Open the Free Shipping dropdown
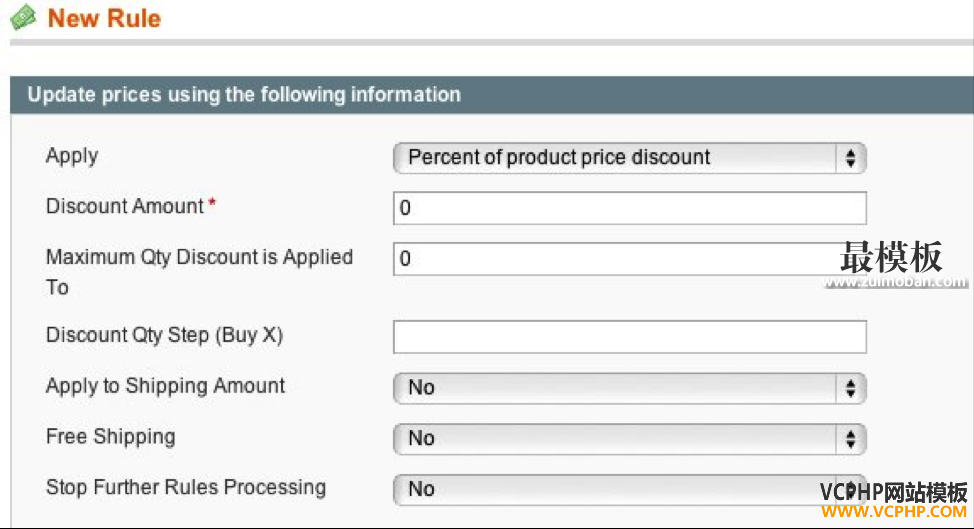The image size is (974, 529). [629, 439]
